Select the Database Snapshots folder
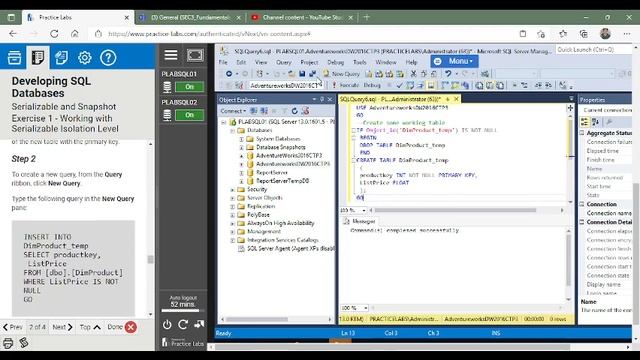This screenshot has width=640, height=360. 280,147
